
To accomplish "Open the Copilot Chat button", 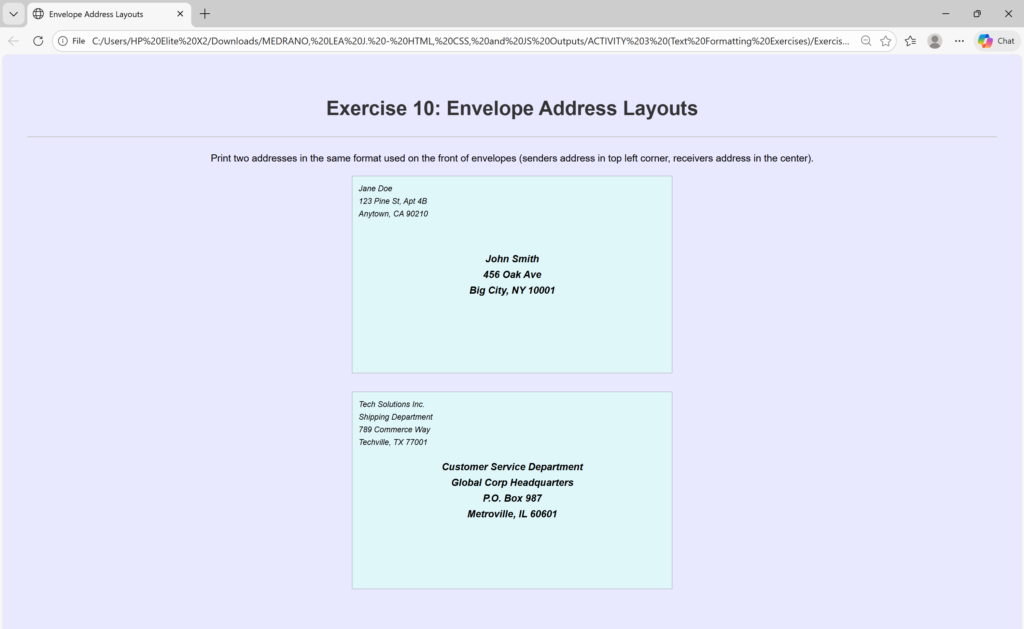I will [996, 41].
